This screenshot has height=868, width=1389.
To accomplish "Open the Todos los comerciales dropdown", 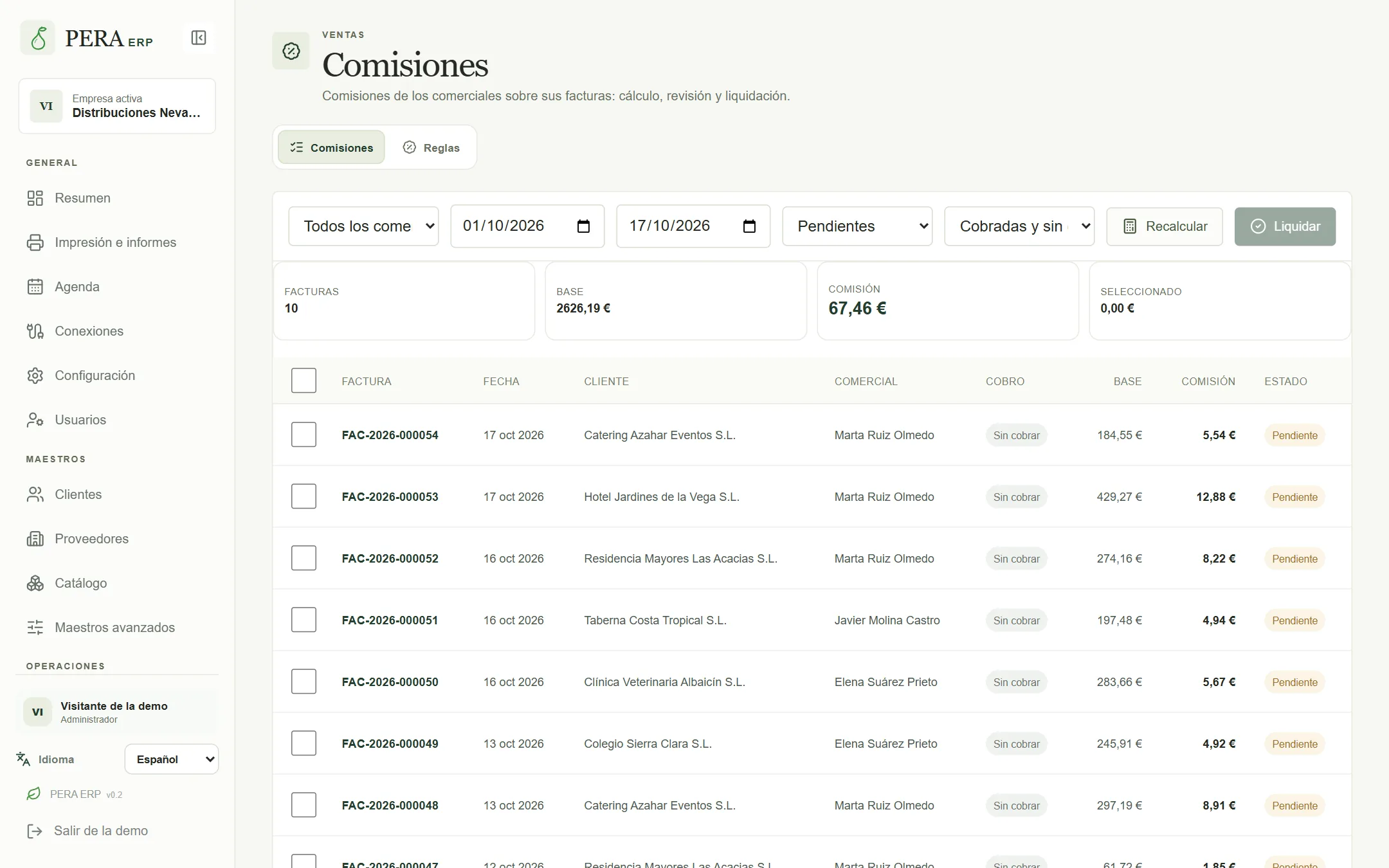I will coord(363,226).
